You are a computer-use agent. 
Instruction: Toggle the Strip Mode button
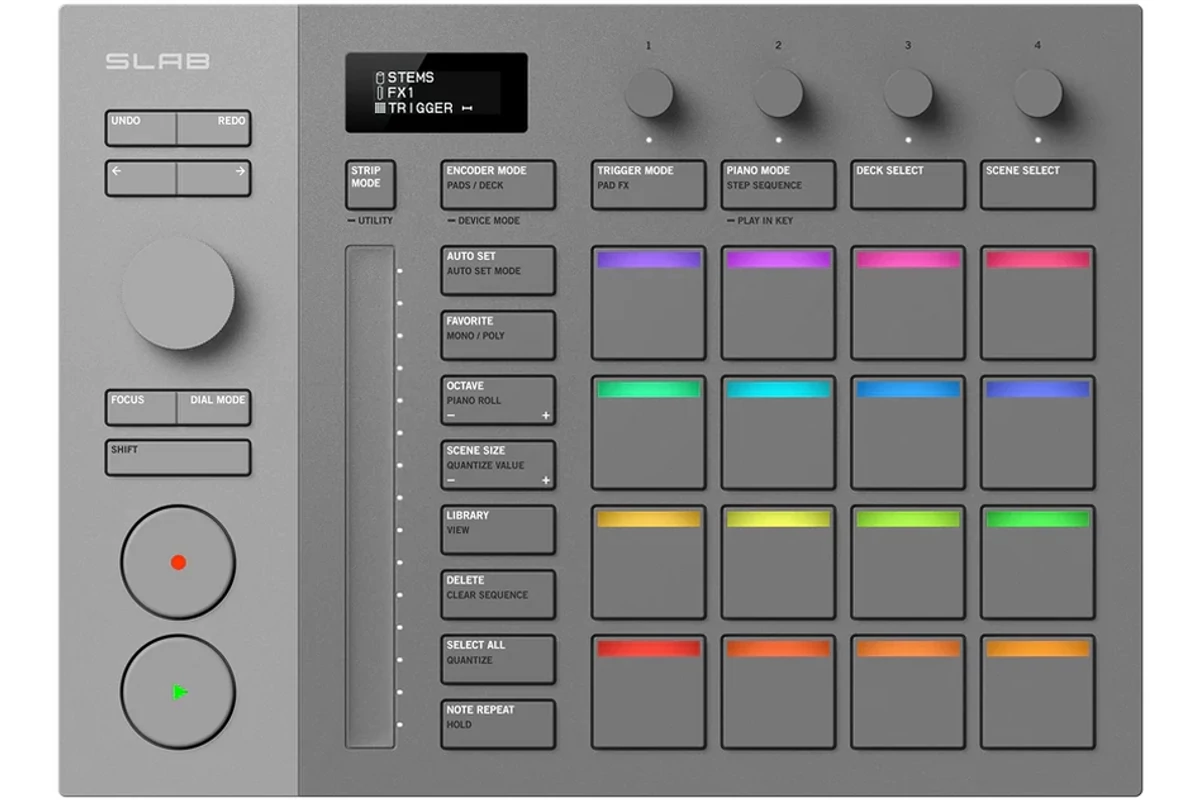(370, 185)
